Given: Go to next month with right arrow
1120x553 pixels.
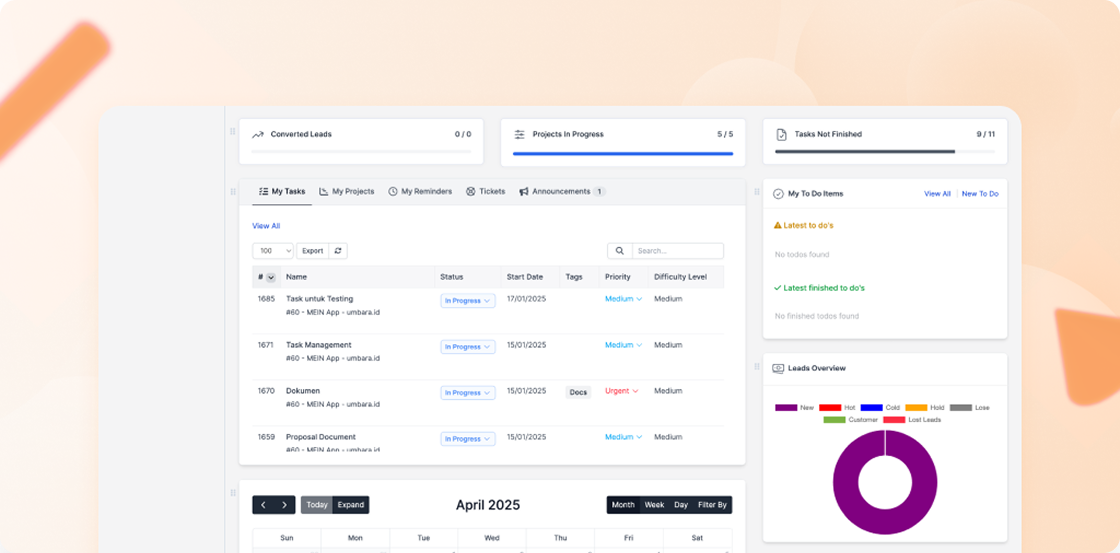Looking at the screenshot, I should coord(284,505).
